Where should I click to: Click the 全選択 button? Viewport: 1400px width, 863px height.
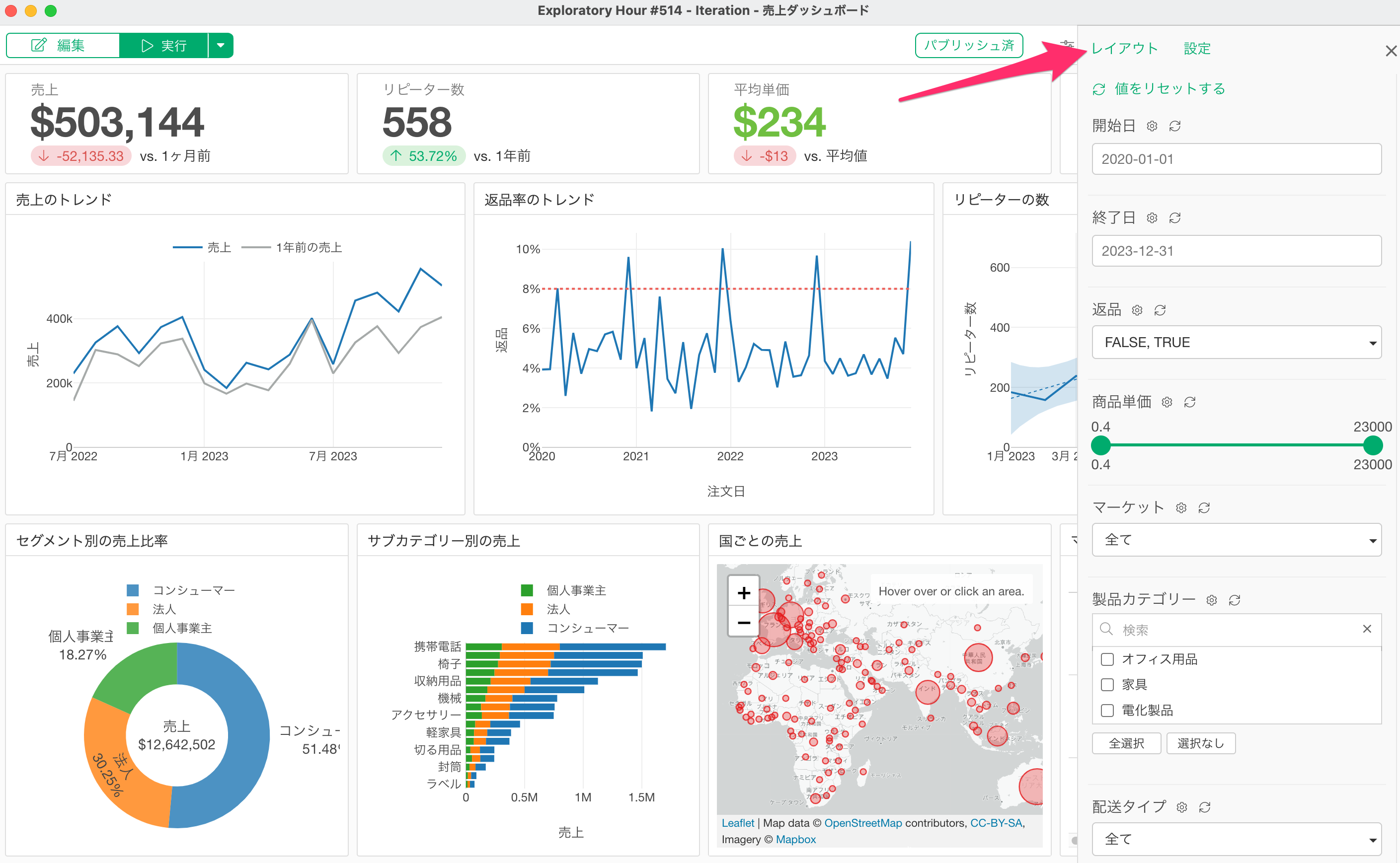[x=1126, y=743]
